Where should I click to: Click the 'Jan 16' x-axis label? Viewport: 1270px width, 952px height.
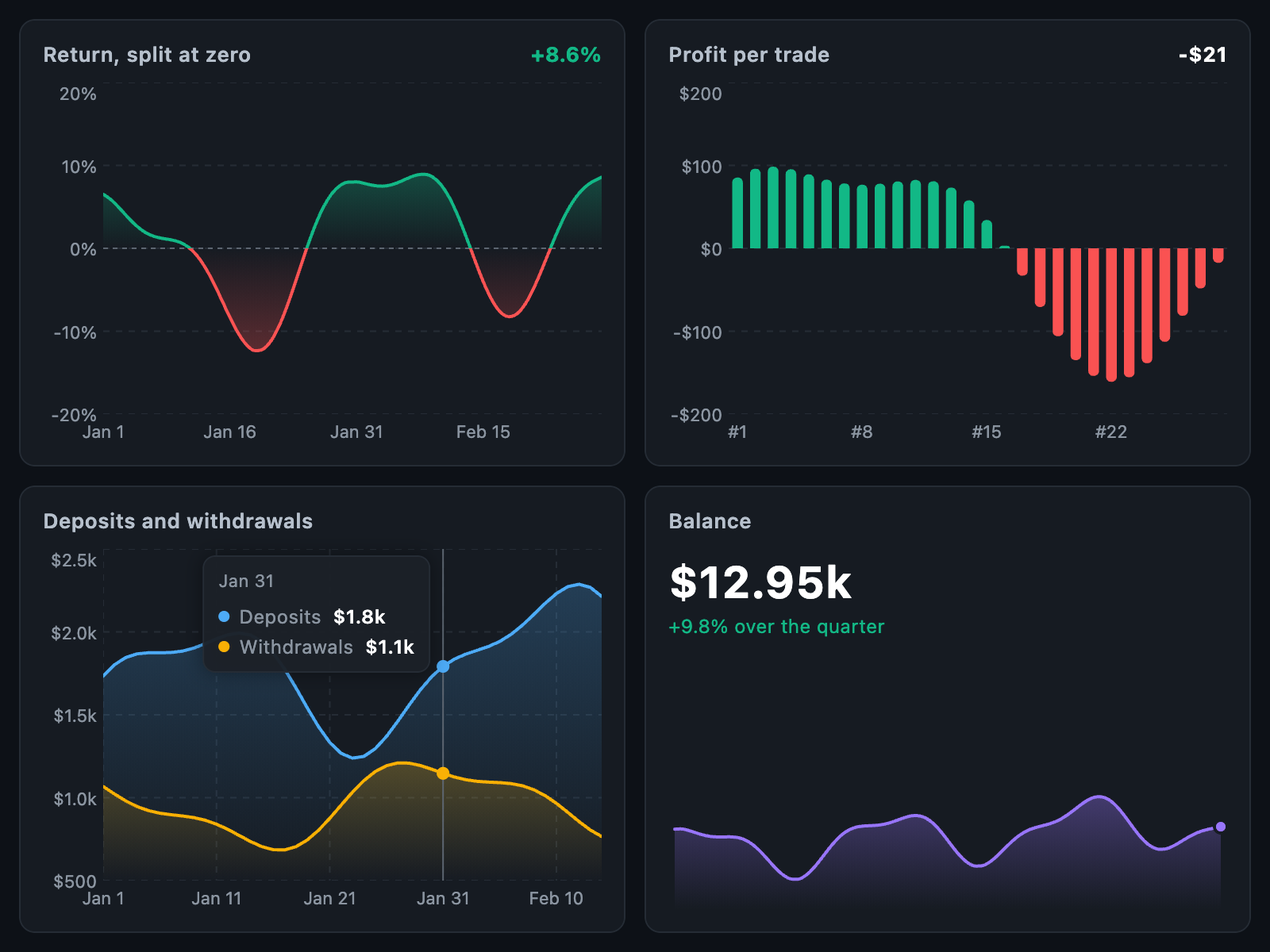point(229,432)
